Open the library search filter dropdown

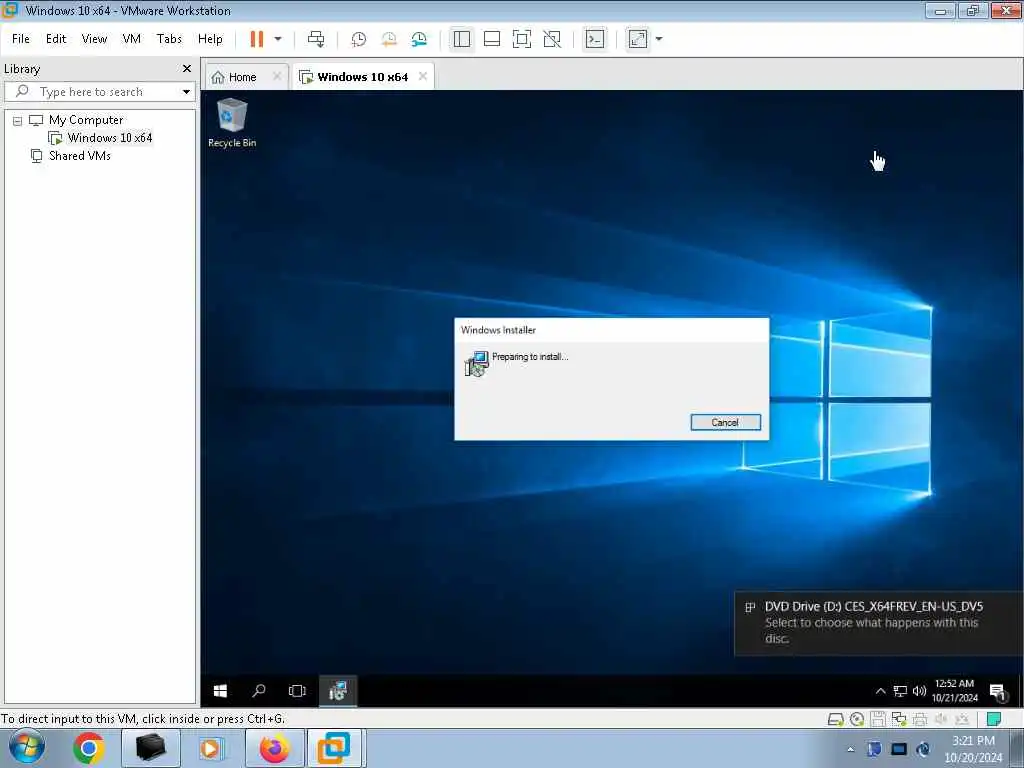click(186, 92)
